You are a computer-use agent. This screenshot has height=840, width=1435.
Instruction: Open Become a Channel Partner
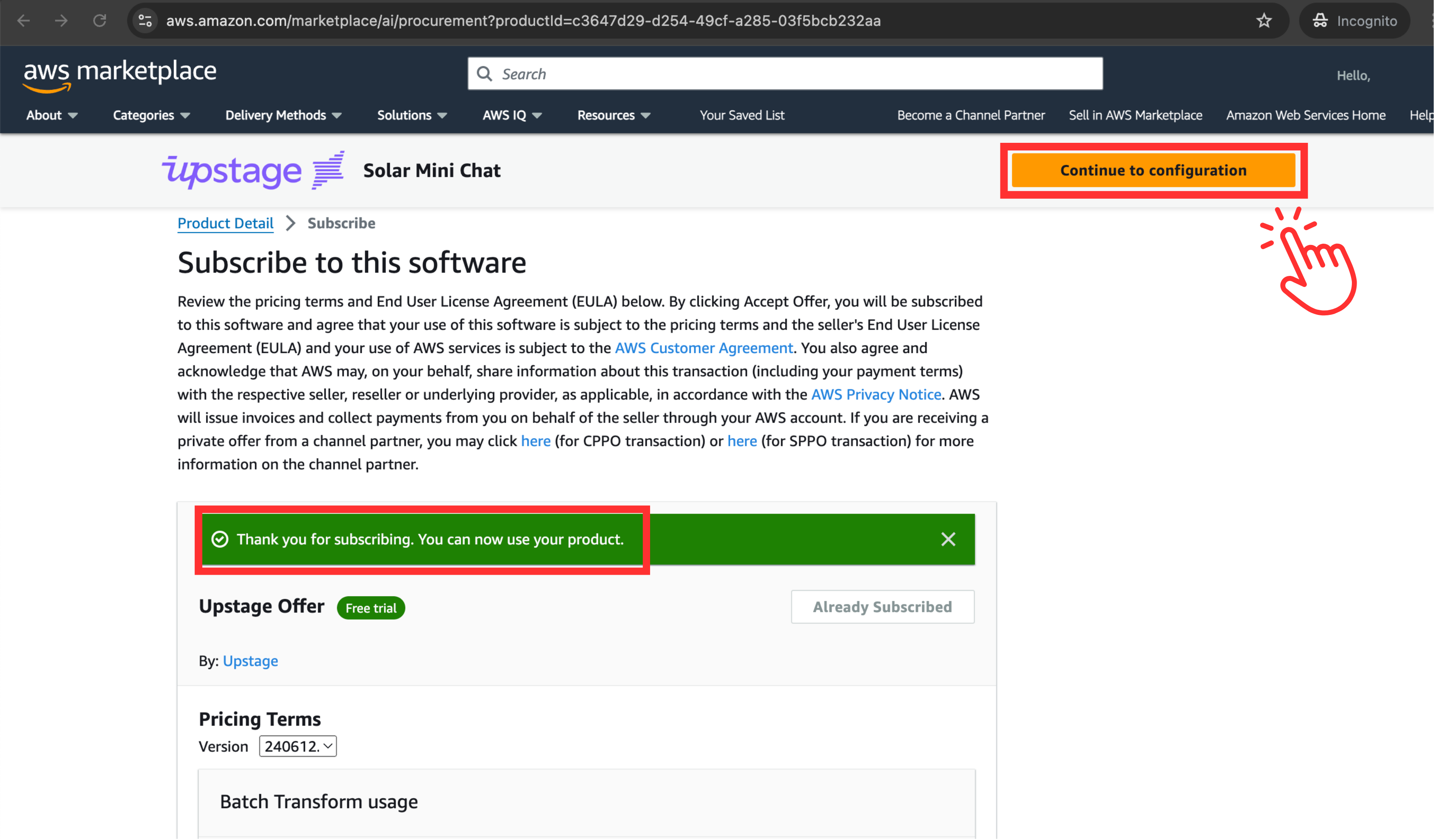click(972, 116)
